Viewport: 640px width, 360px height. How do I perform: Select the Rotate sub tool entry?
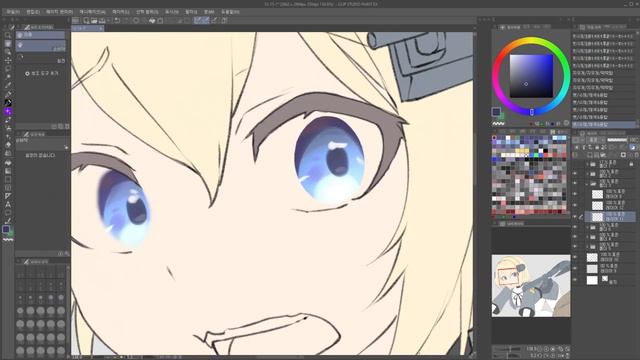tap(40, 60)
